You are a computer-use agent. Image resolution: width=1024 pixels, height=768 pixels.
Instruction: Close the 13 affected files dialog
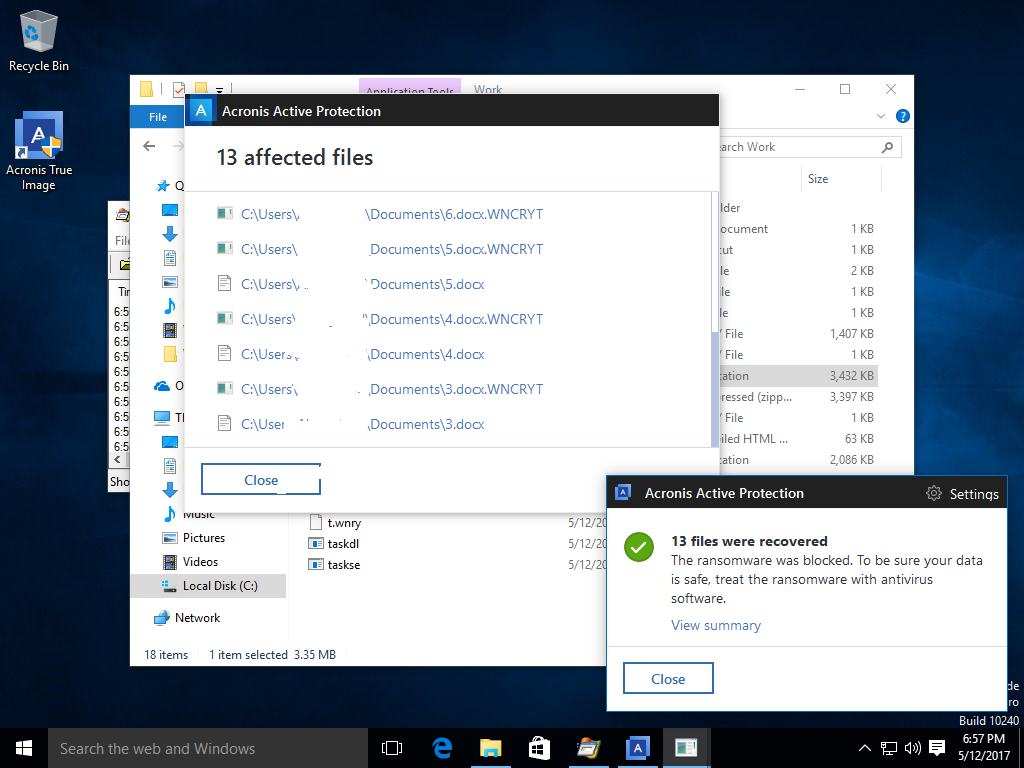(x=261, y=480)
